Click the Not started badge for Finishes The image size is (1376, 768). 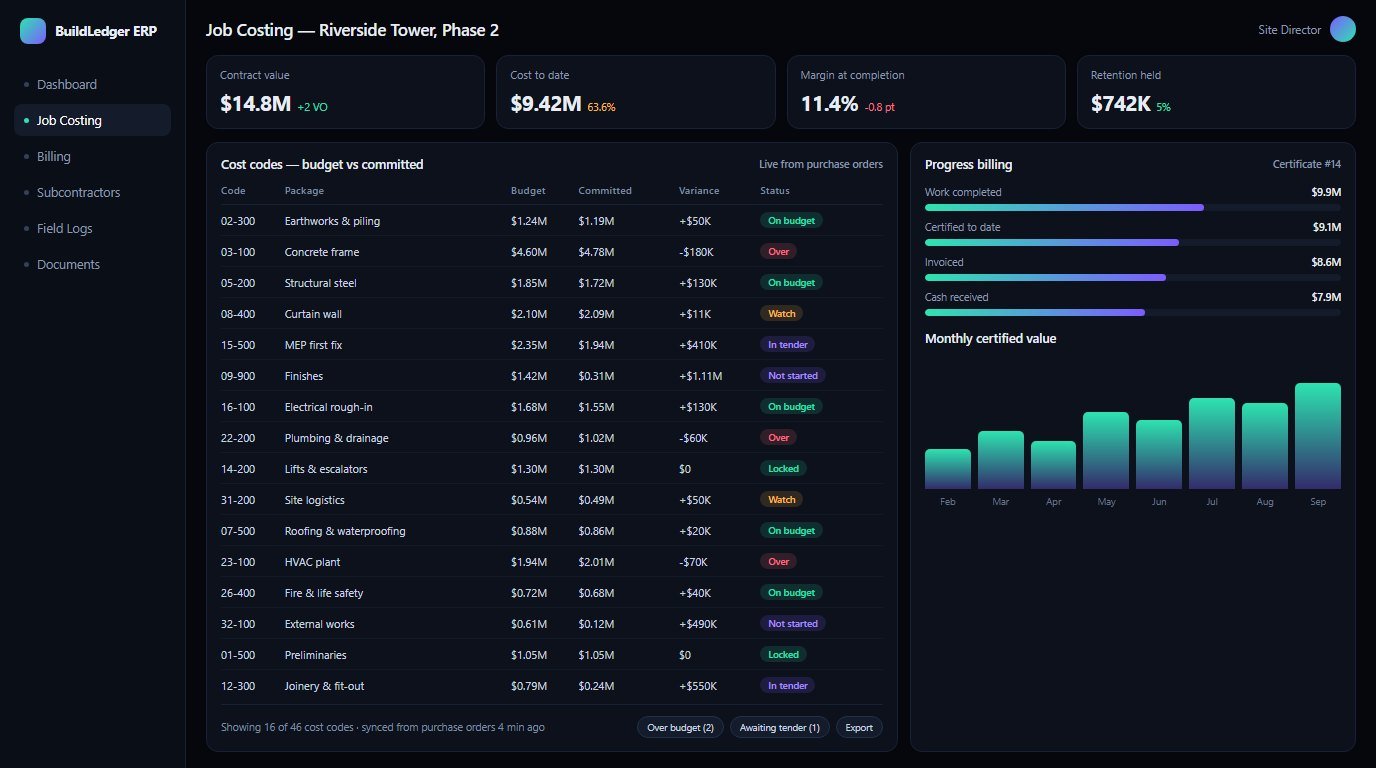point(792,376)
